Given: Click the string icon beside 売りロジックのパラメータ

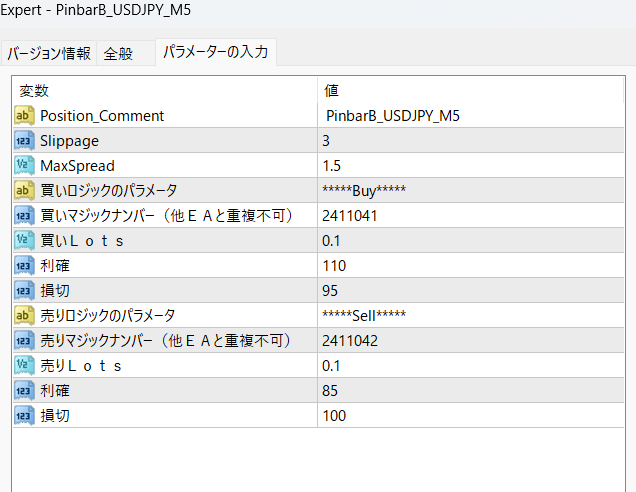Looking at the screenshot, I should [25, 315].
